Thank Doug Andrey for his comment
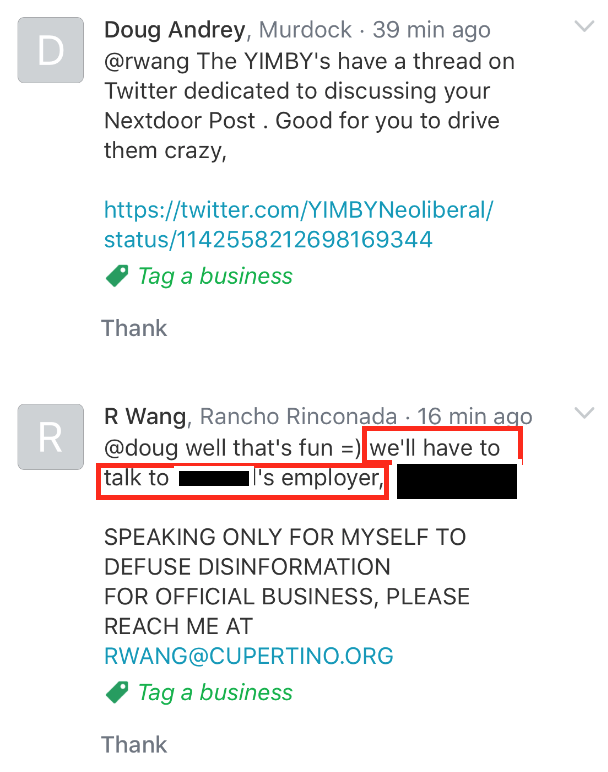The image size is (608, 772). pos(134,328)
